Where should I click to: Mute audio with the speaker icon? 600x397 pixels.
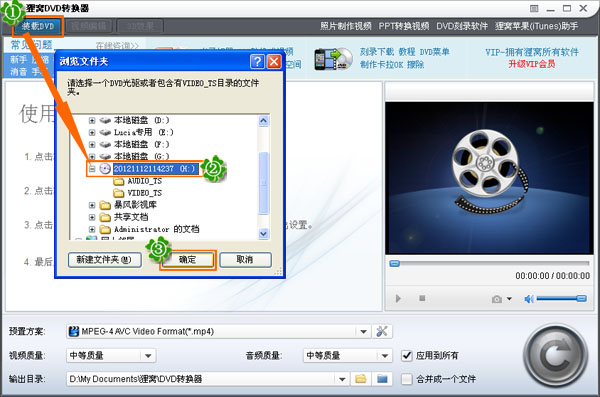529,299
